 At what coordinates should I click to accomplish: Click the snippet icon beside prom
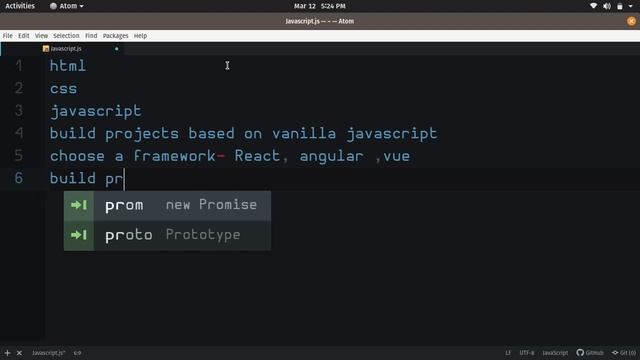(x=79, y=205)
